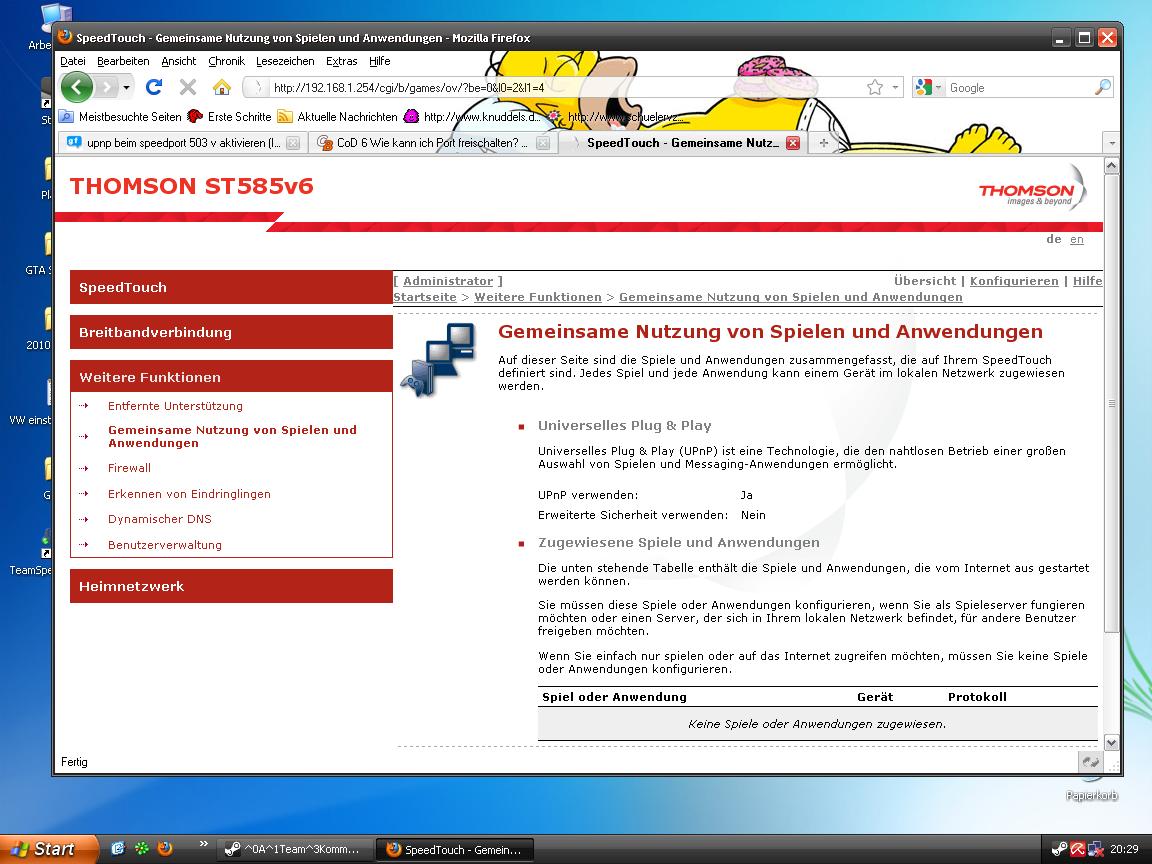Screen dimensions: 1152x864
Task: Close the CoD 6 tab
Action: [x=543, y=143]
